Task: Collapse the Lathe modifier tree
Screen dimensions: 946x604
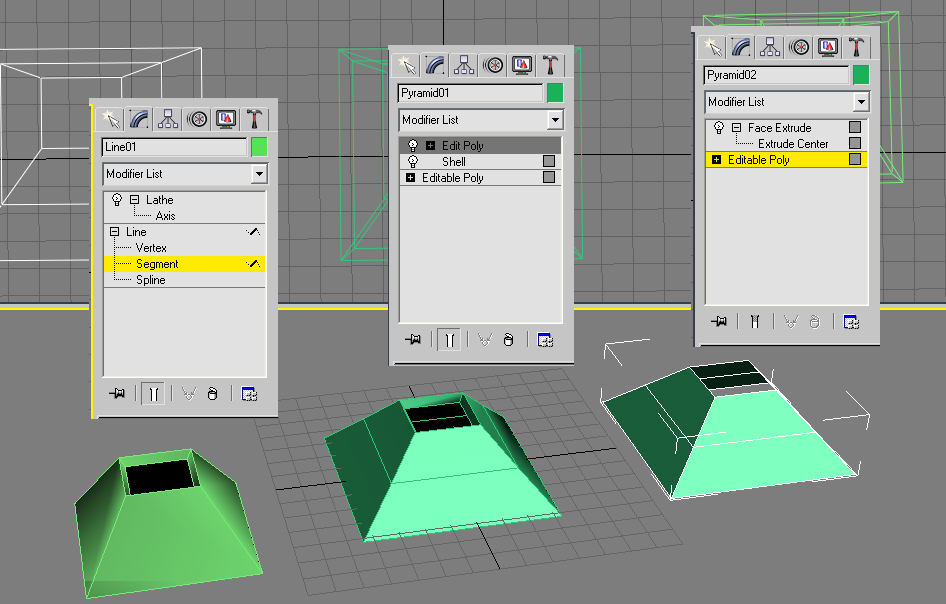Action: [x=135, y=200]
